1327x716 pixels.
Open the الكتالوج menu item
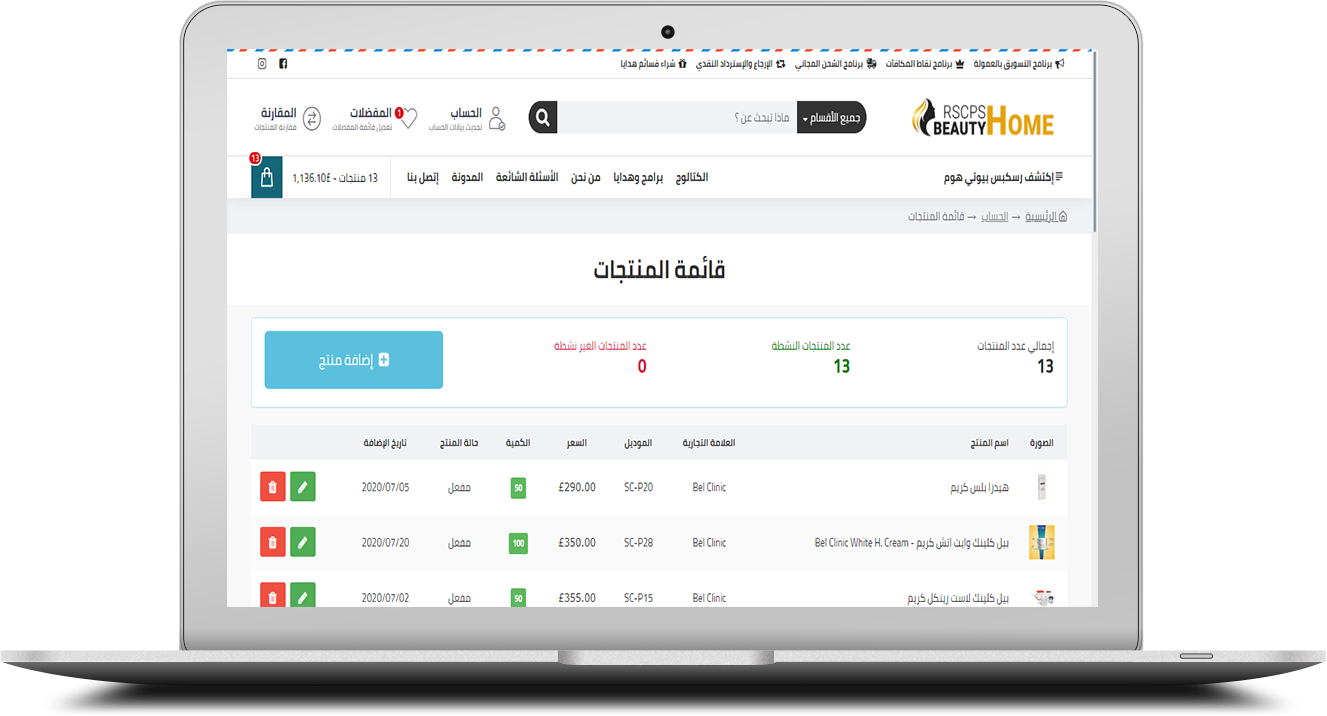click(x=691, y=178)
